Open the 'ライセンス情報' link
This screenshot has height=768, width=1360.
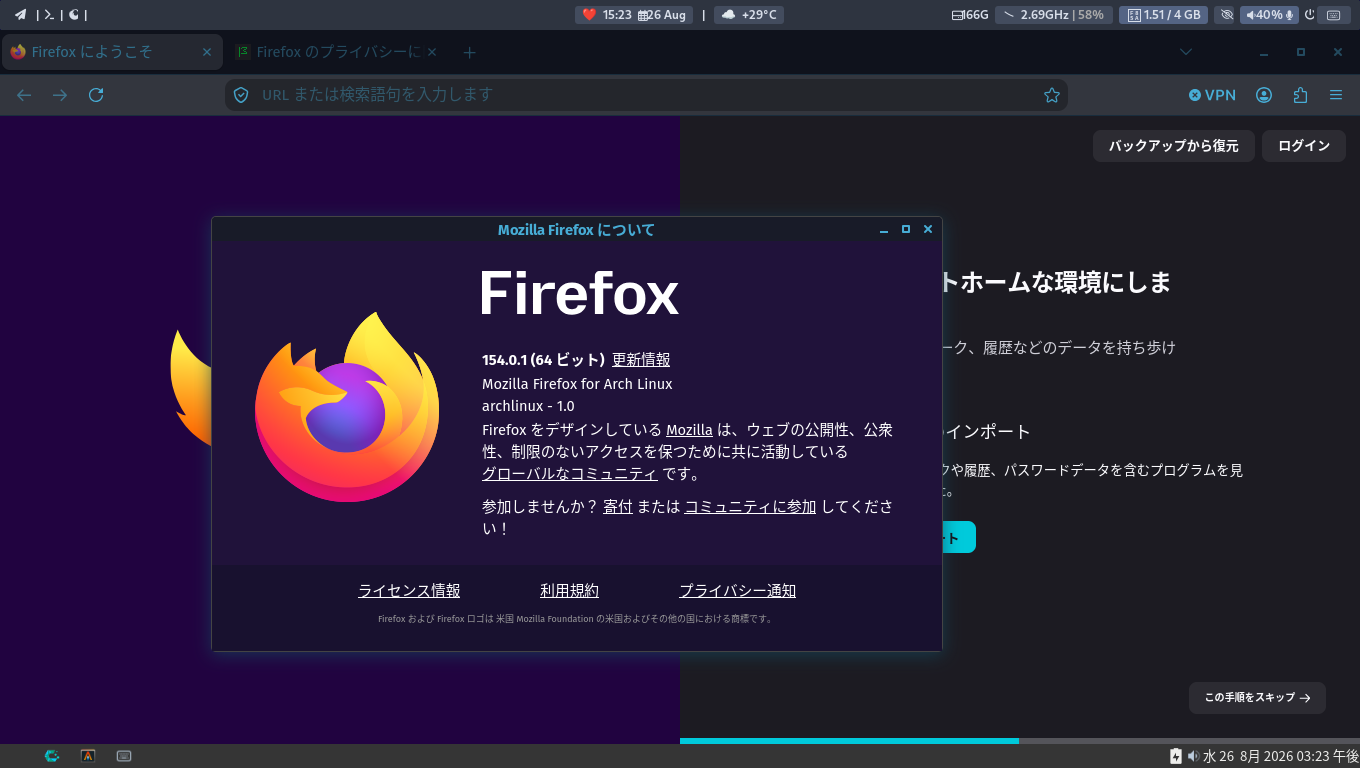click(409, 591)
